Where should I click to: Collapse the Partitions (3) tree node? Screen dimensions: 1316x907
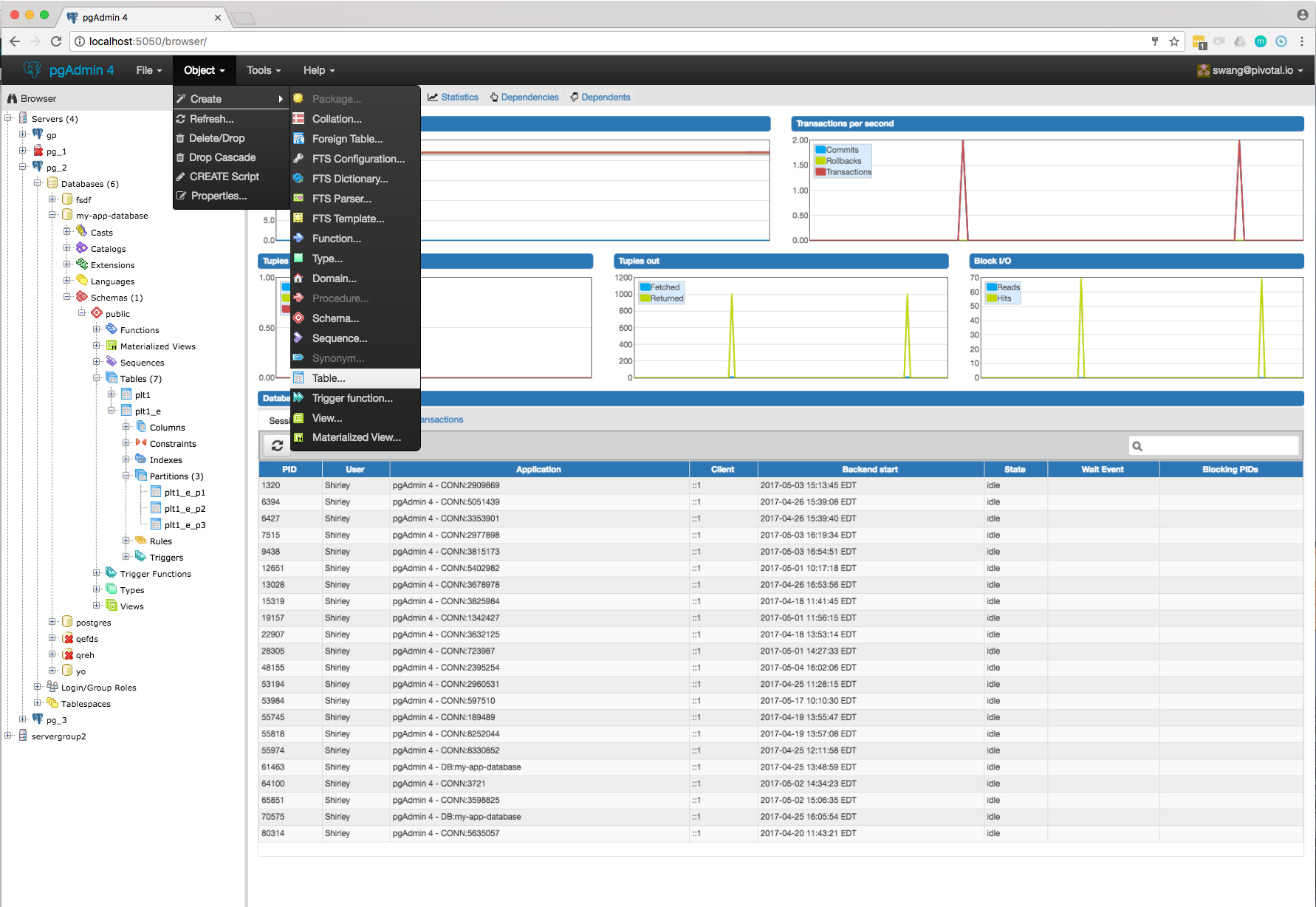(x=126, y=476)
